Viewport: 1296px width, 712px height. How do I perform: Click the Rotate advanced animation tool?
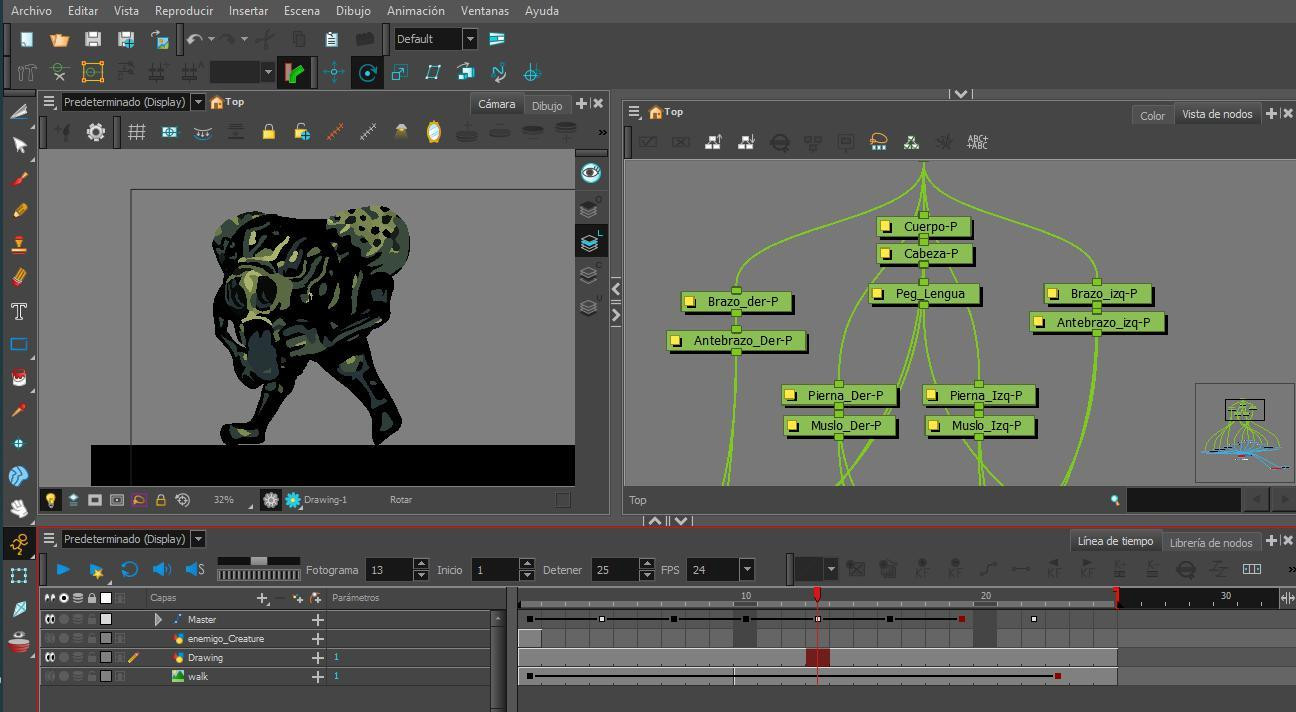[367, 72]
